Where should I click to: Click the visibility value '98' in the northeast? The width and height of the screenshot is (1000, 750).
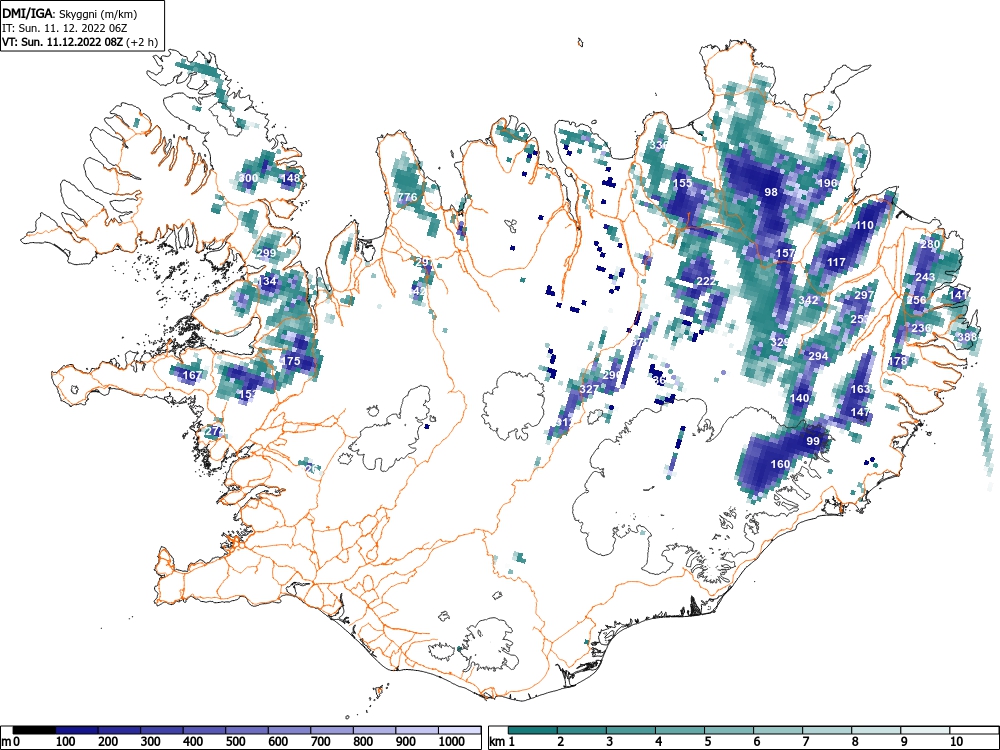tap(771, 192)
